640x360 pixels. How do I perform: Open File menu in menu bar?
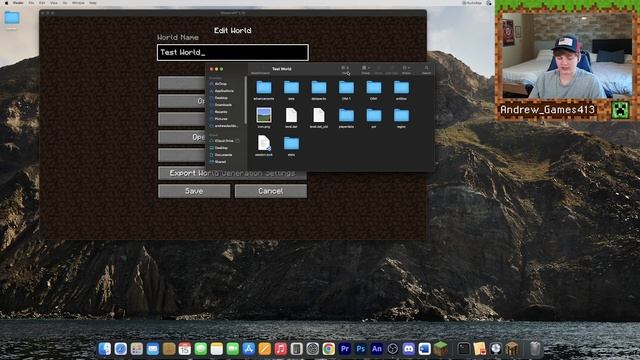tap(31, 3)
